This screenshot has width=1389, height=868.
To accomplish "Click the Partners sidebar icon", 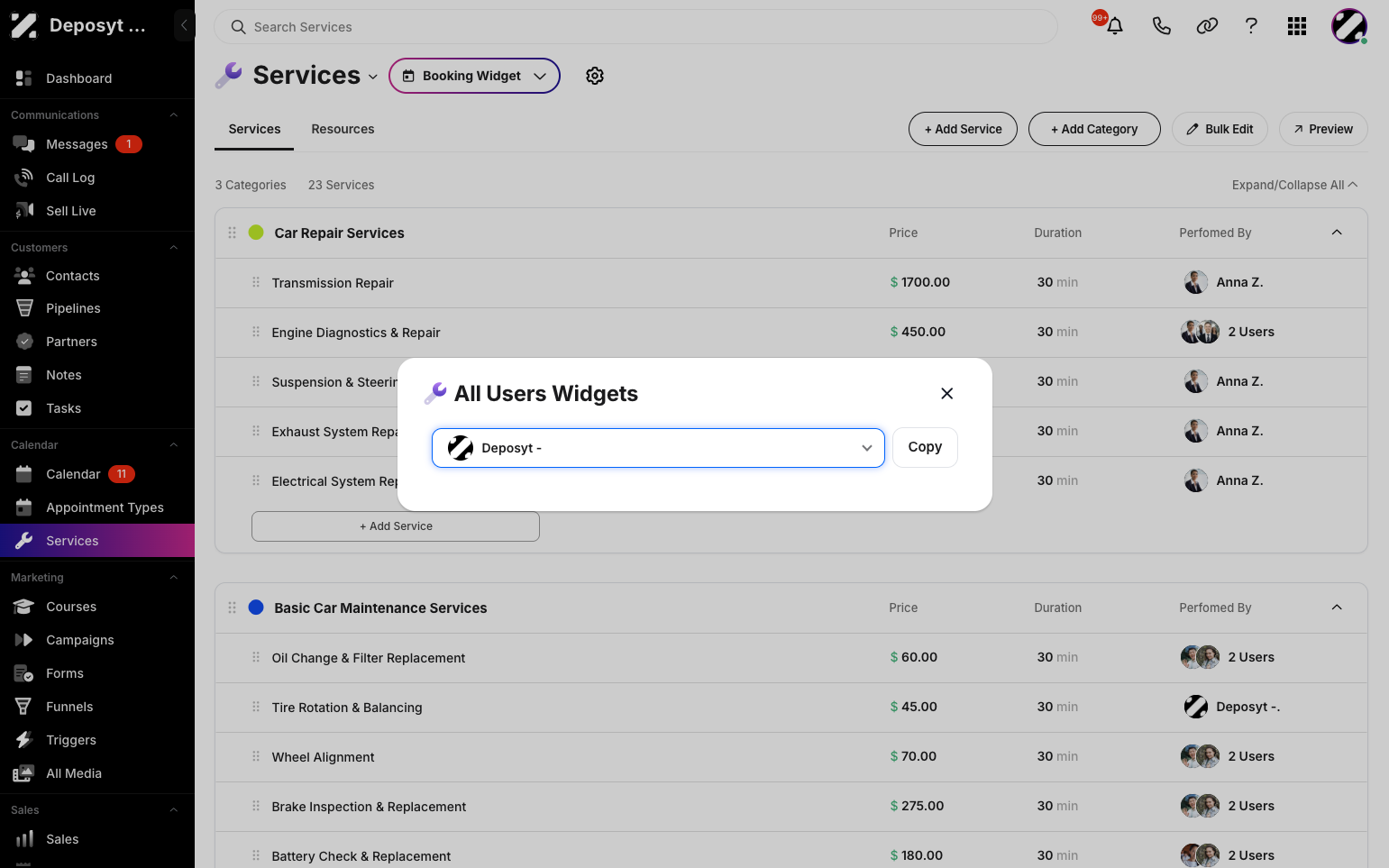I will tap(24, 342).
